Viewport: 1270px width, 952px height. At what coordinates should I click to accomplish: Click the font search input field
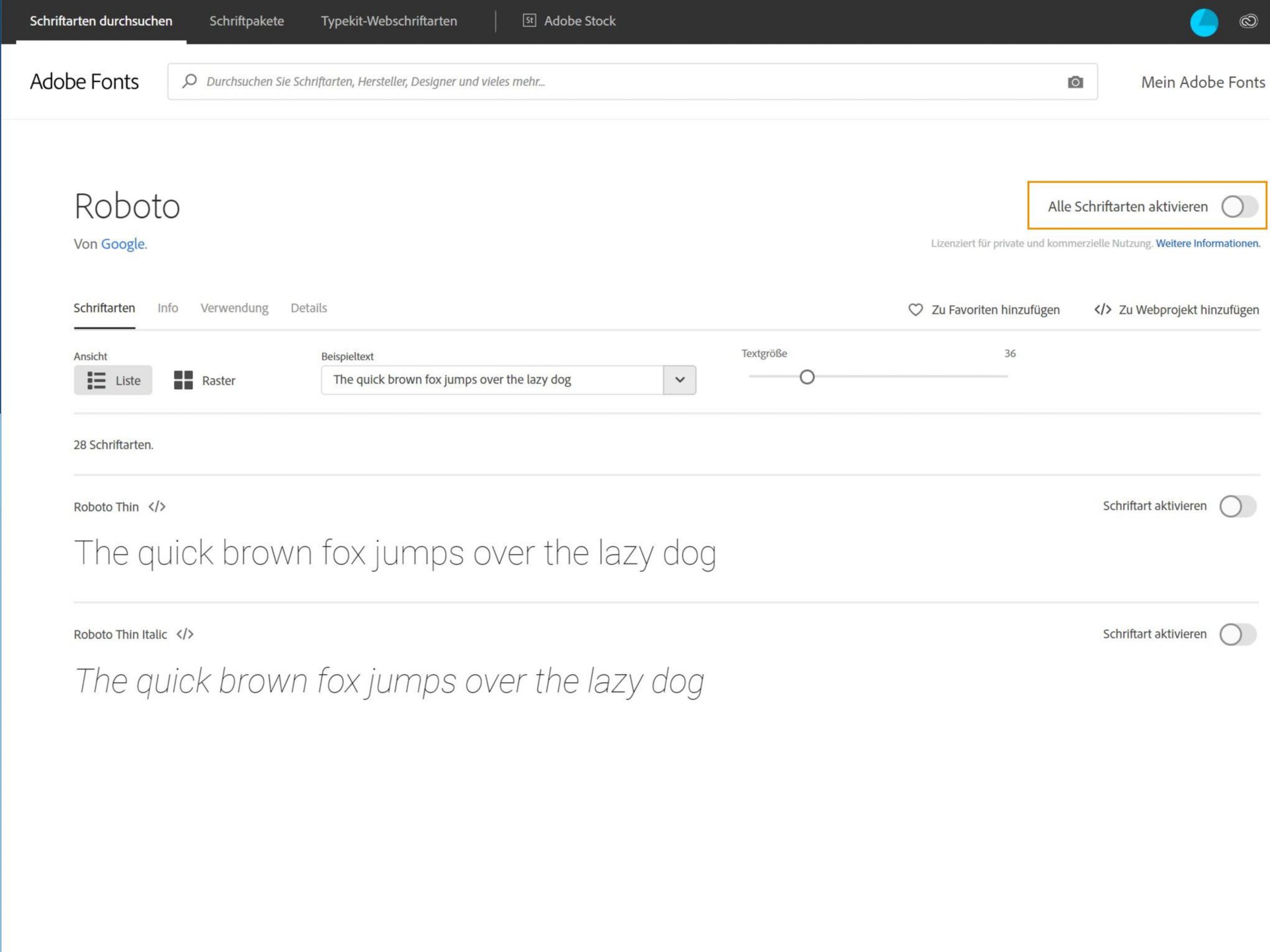pyautogui.click(x=633, y=81)
